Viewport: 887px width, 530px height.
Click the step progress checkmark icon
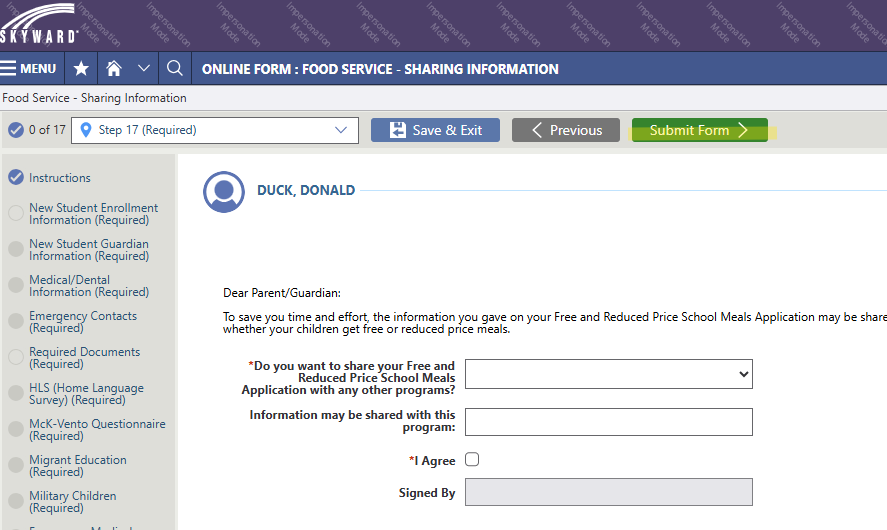(15, 130)
